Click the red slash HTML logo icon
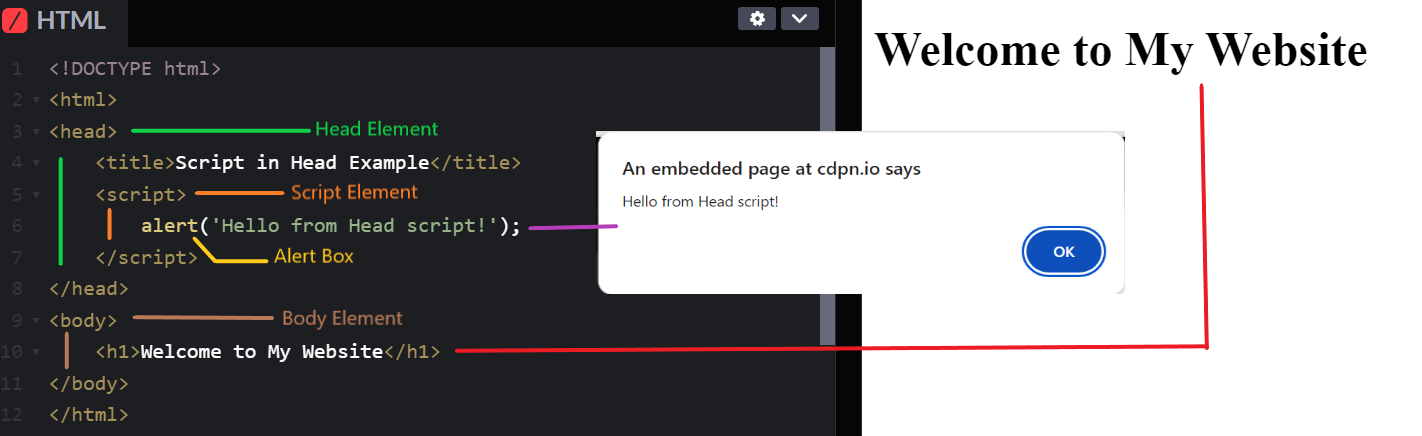 click(x=15, y=20)
